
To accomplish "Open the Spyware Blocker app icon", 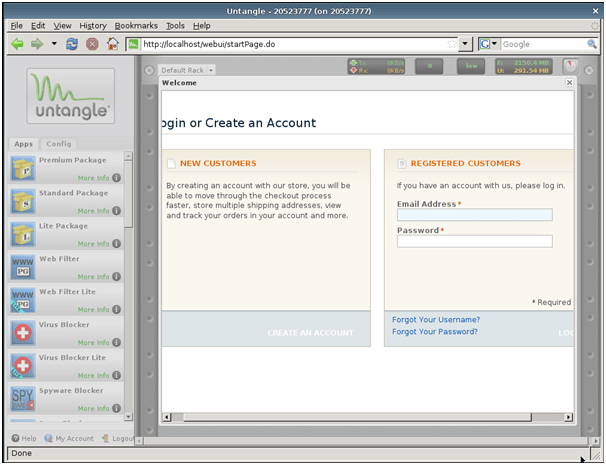I will 22,398.
